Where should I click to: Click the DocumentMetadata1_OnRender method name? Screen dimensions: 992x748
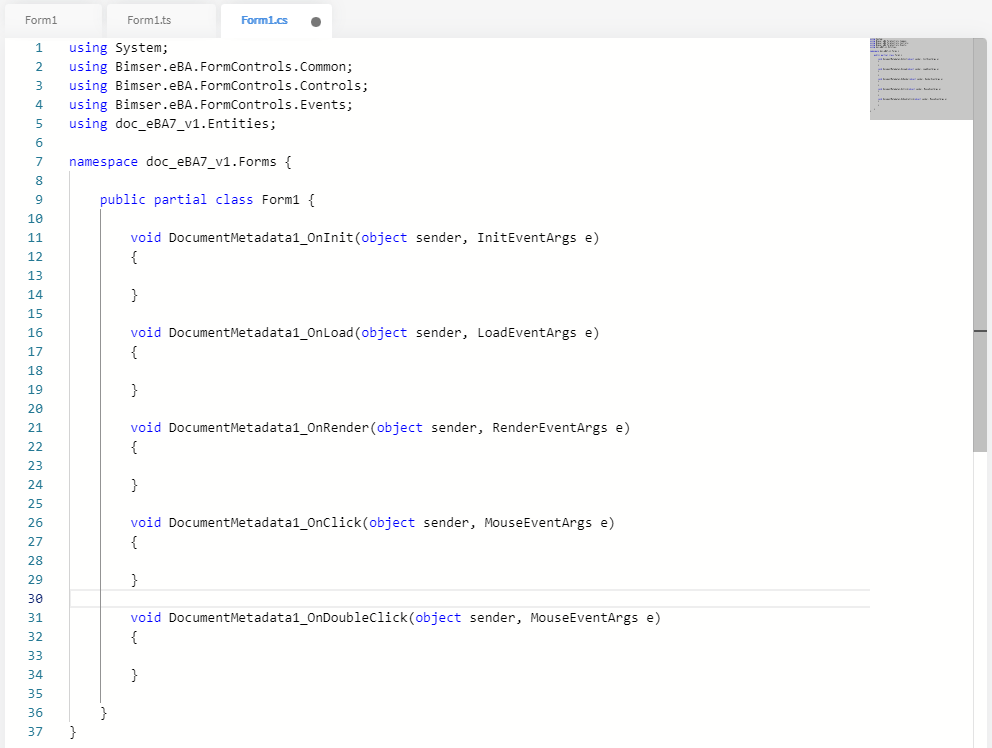point(268,427)
